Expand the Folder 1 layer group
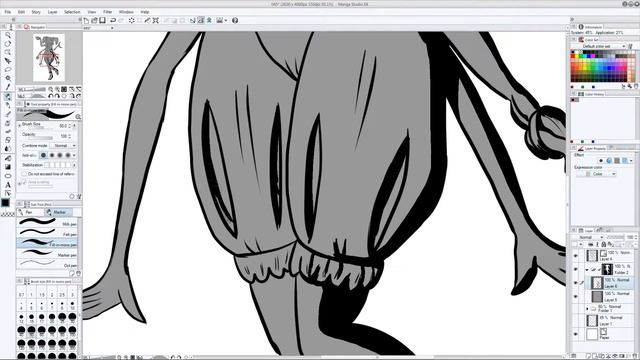This screenshot has width=640, height=360. pyautogui.click(x=587, y=309)
